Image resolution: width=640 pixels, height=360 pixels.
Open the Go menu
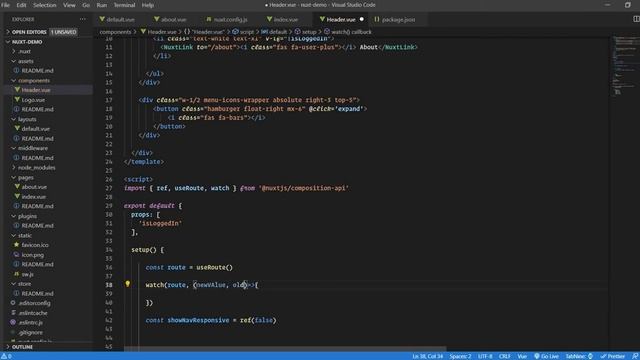(86, 5)
